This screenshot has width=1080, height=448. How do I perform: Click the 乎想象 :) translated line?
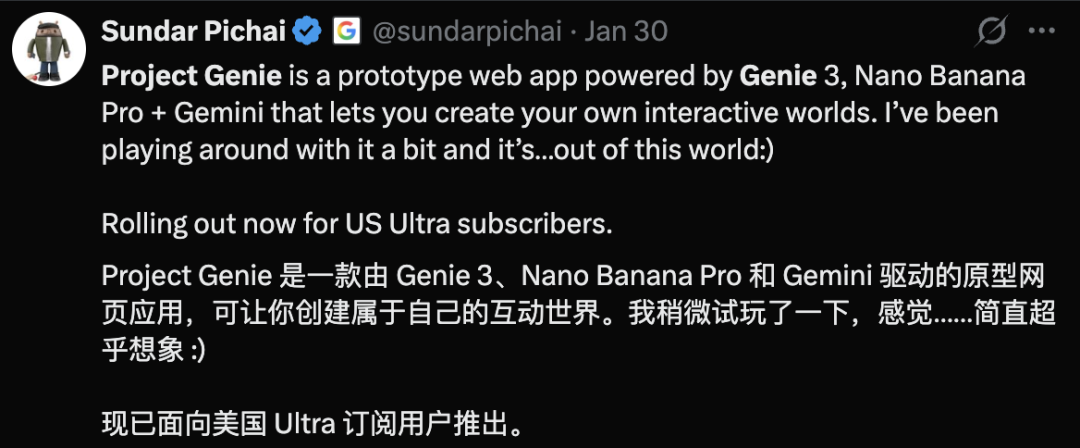(x=153, y=350)
